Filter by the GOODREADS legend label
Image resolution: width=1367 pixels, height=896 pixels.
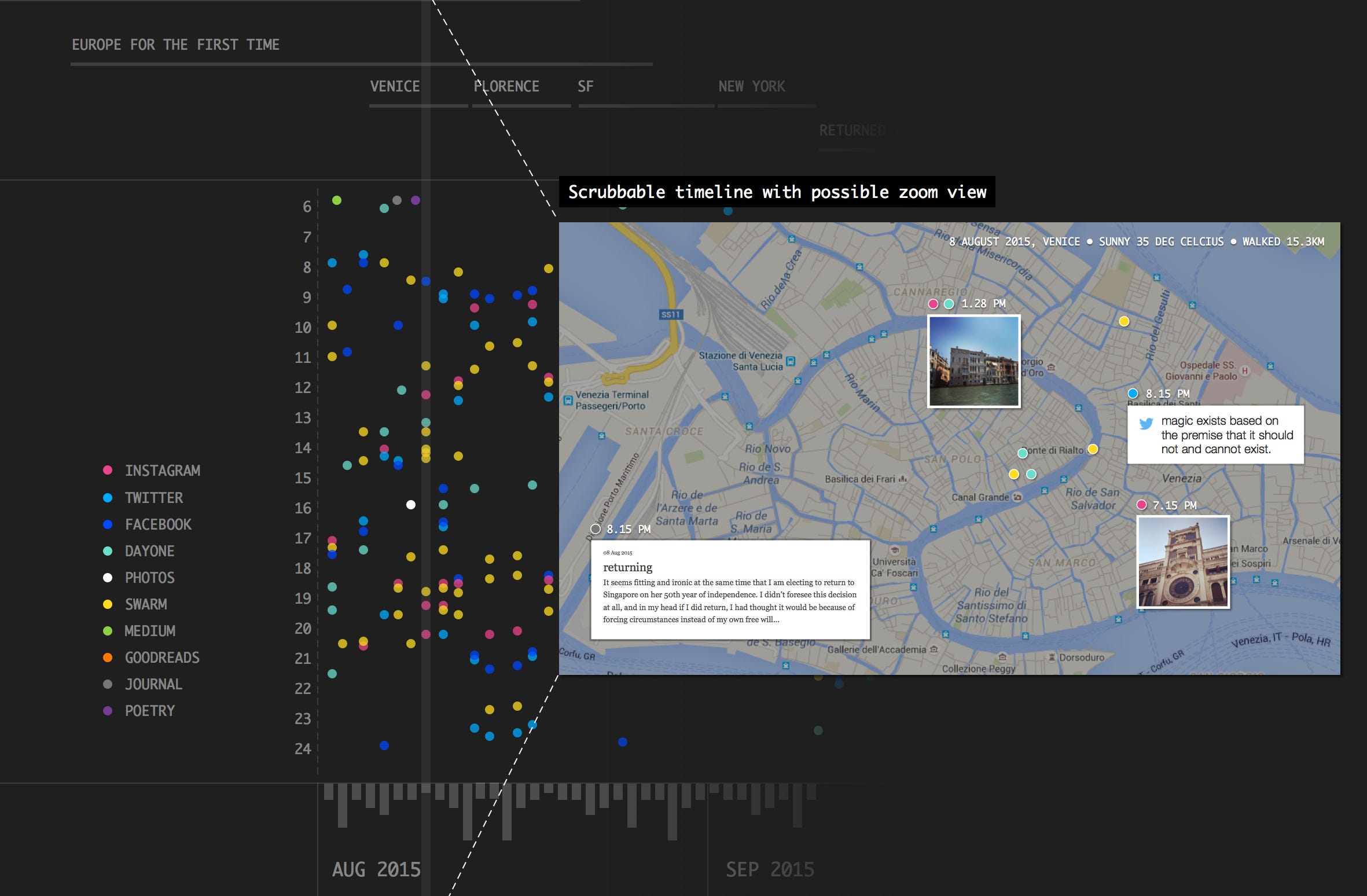[x=162, y=658]
